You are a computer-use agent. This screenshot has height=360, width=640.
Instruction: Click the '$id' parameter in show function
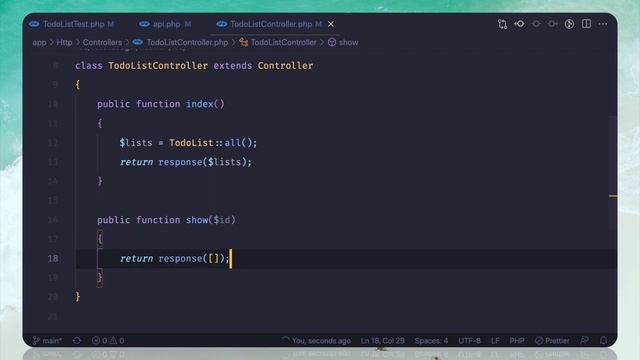pyautogui.click(x=222, y=220)
